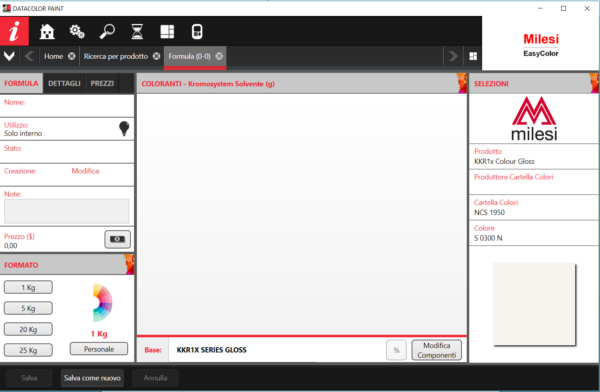Click the Milesi logo in Selezioni
The image size is (600, 392).
pyautogui.click(x=534, y=119)
